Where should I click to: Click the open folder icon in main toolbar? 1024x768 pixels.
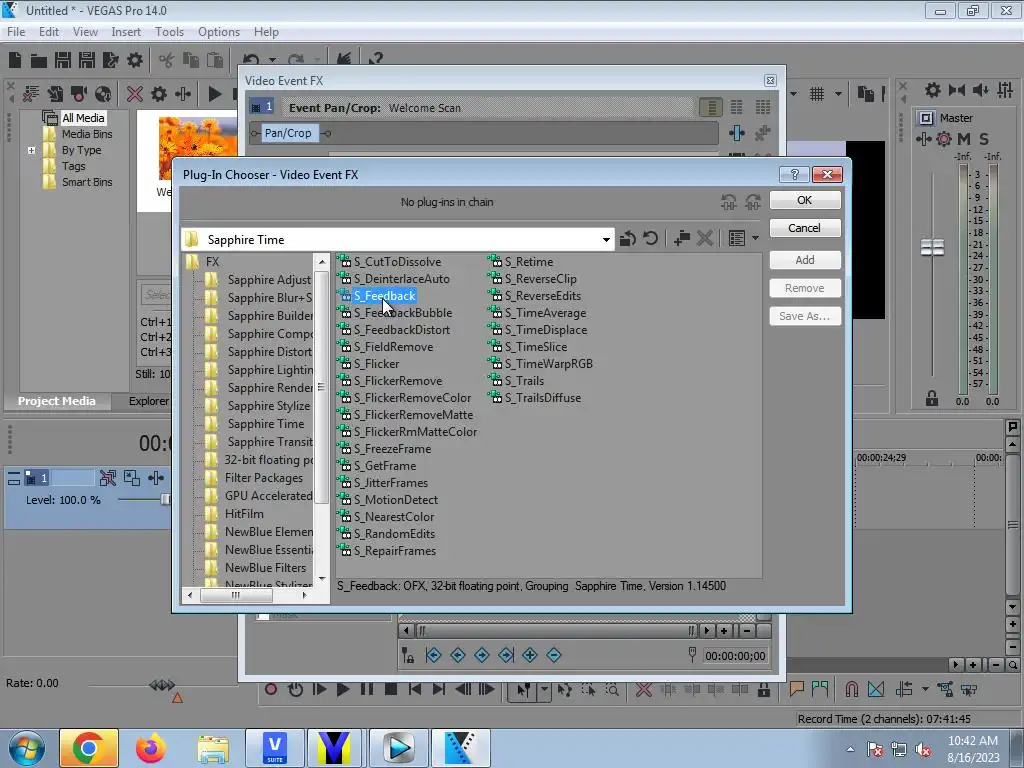(39, 60)
